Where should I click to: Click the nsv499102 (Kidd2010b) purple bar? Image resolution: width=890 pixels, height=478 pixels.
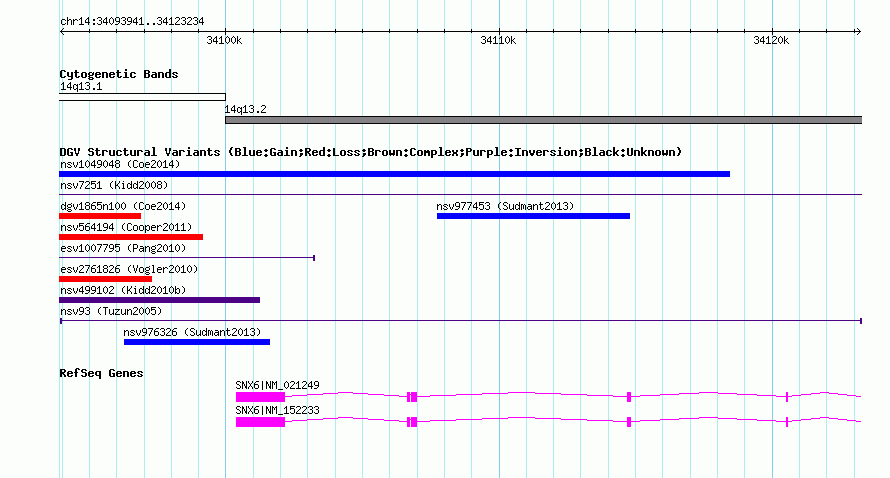[159, 300]
